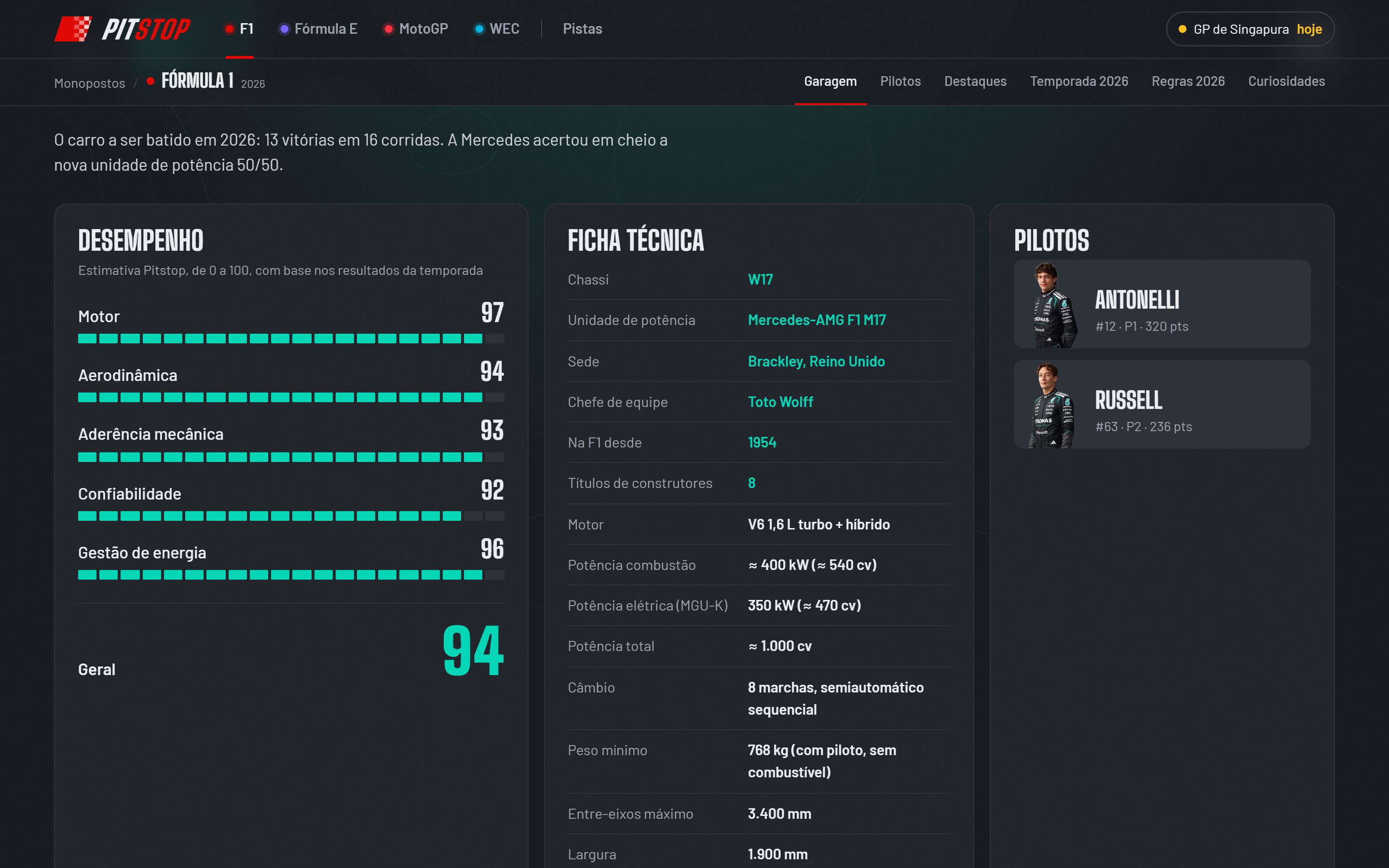Click the Títulos de construtores value 8

pos(751,483)
